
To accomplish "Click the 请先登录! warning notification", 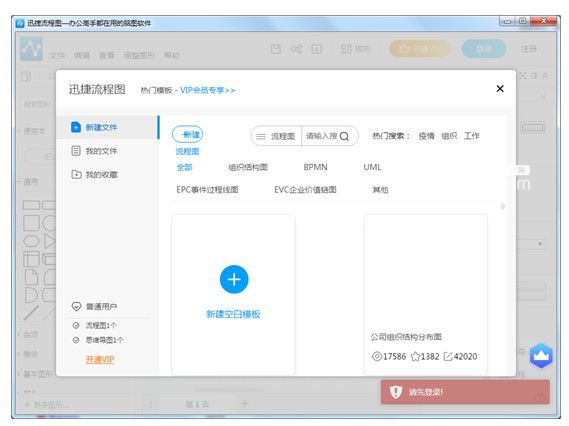I will [x=465, y=392].
